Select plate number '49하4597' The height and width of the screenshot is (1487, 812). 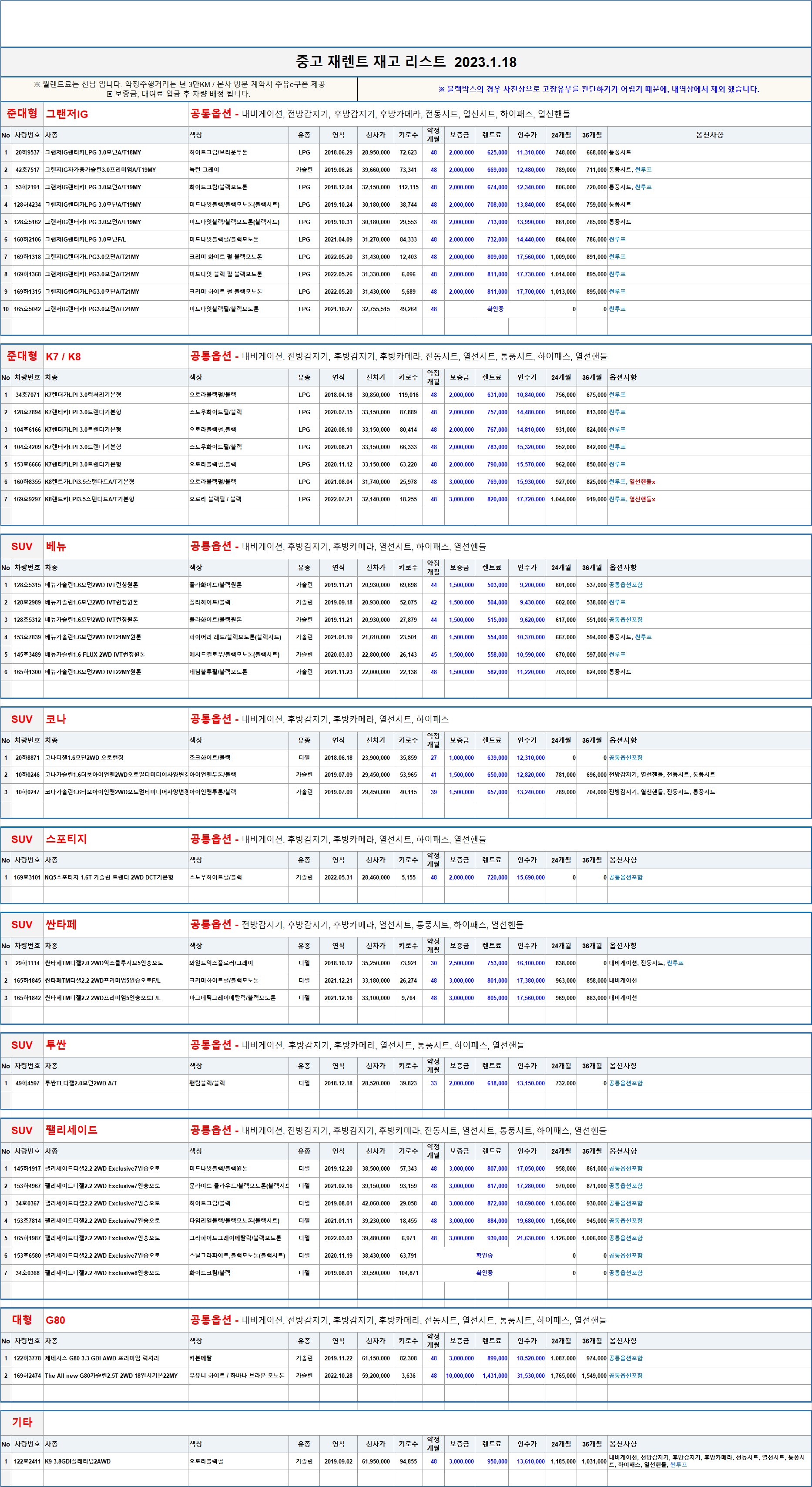[x=28, y=1083]
